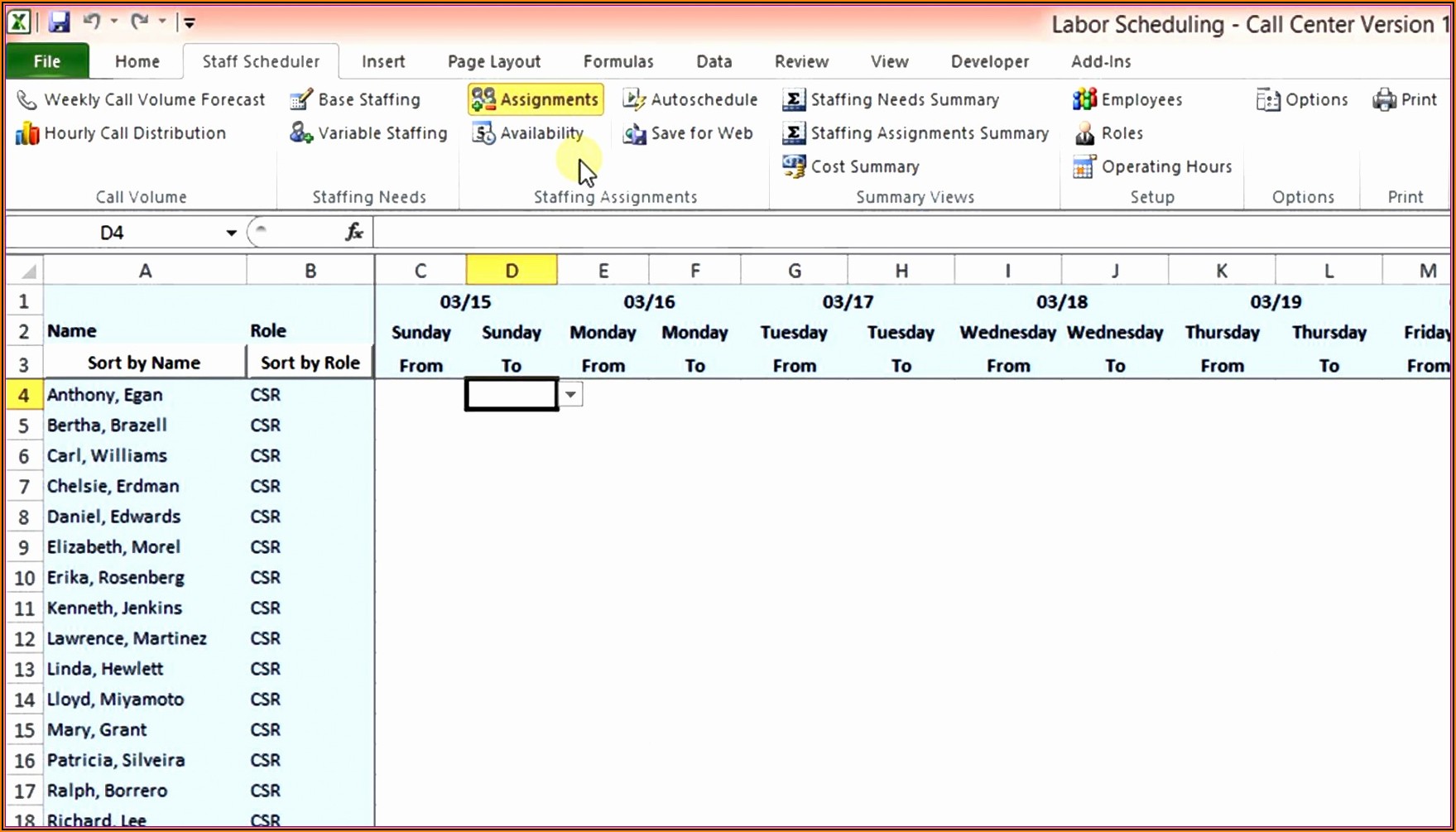
Task: Select the column G header
Action: (794, 271)
